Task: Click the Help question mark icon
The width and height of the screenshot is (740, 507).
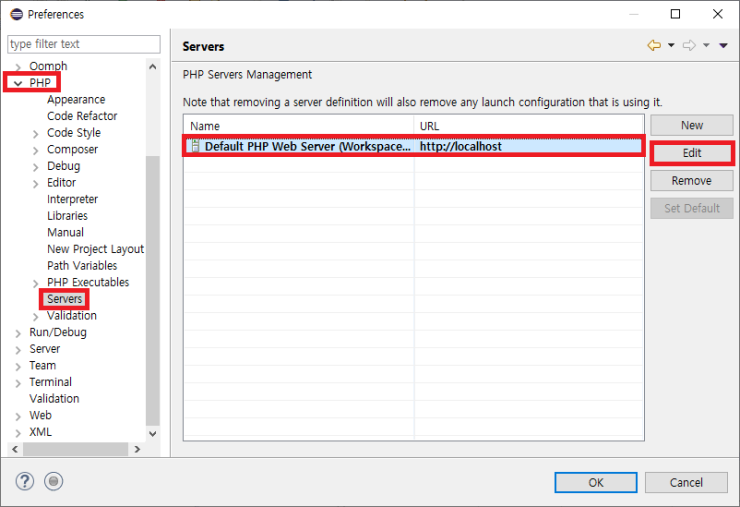Action: tap(25, 482)
